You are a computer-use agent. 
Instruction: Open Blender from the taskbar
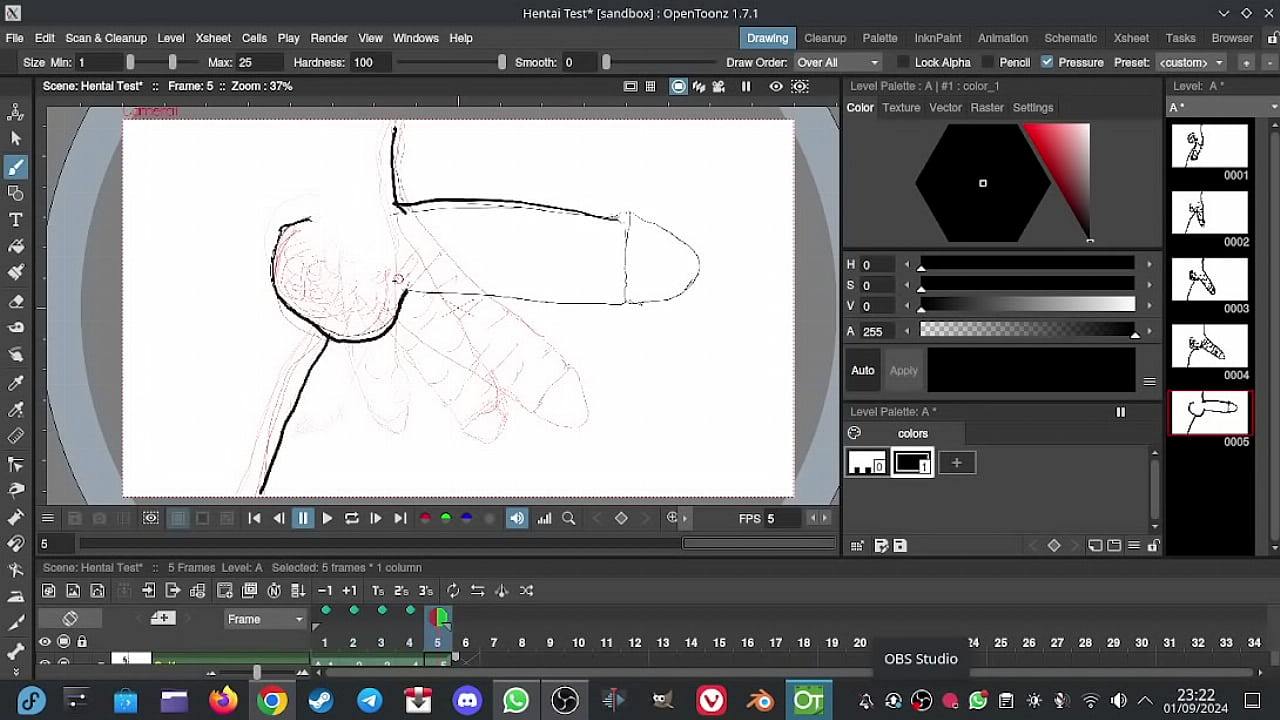tap(759, 700)
